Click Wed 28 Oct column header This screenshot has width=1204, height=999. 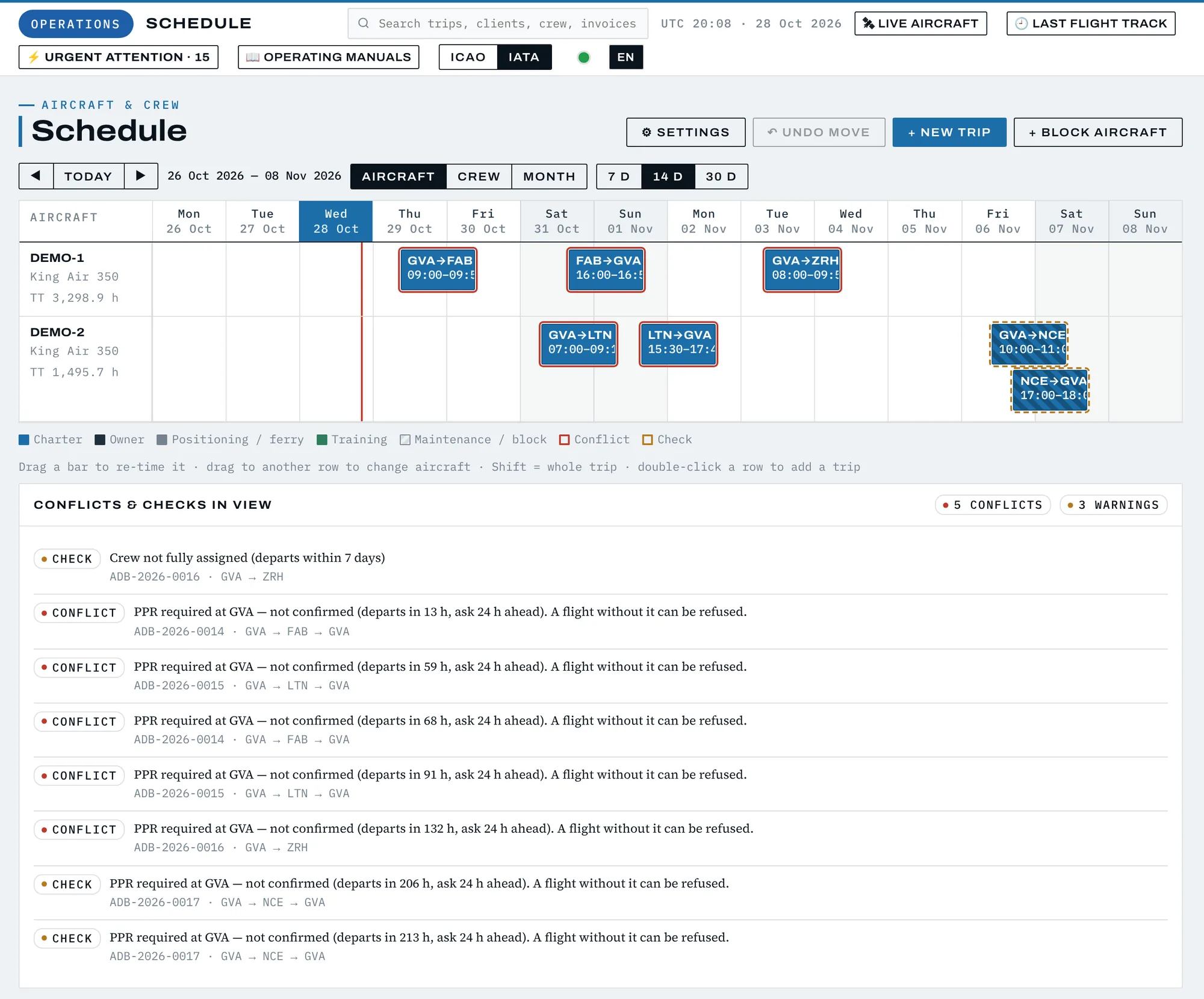pyautogui.click(x=336, y=221)
